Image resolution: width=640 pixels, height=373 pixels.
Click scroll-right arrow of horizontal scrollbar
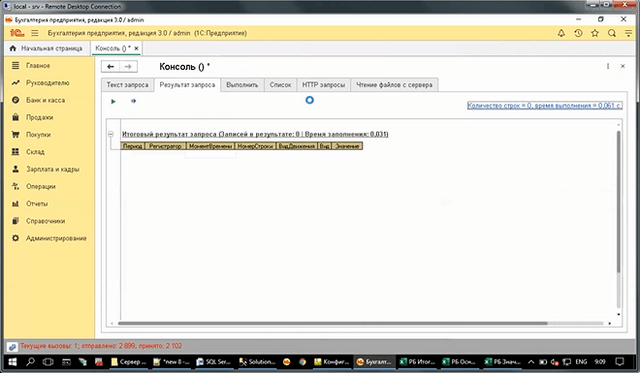[610, 323]
